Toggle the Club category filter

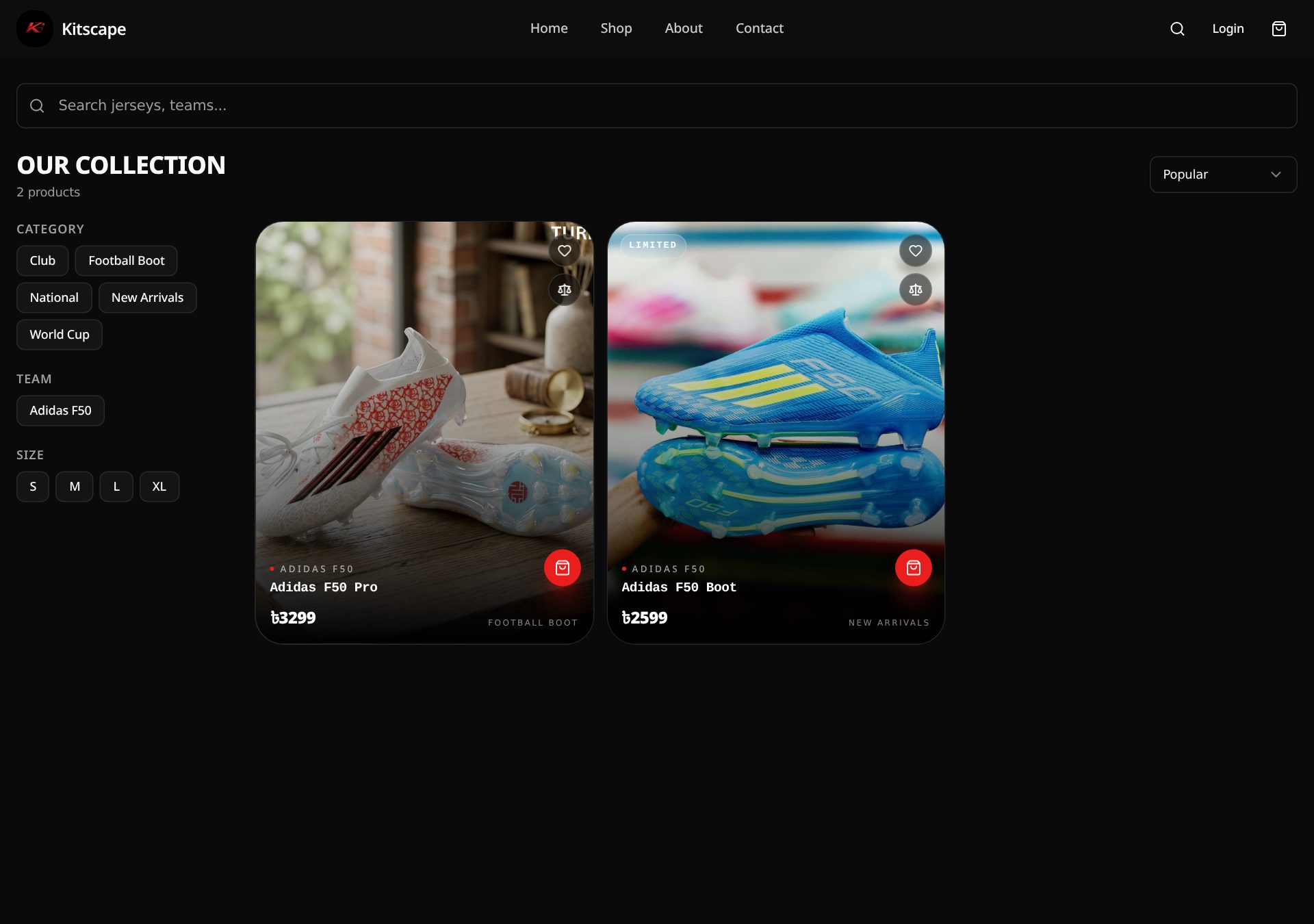coord(42,261)
